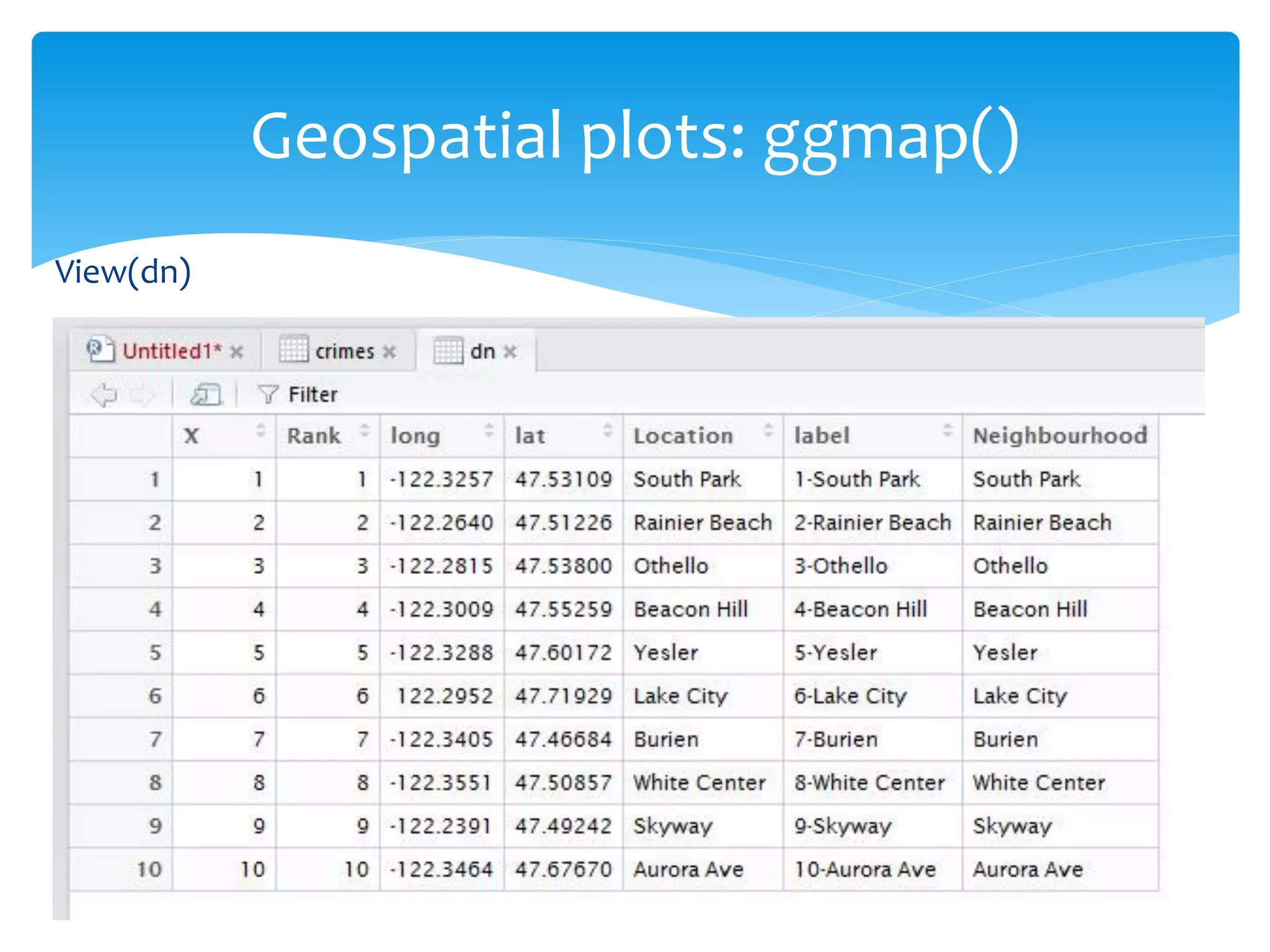Go forward with the right arrow icon
The height and width of the screenshot is (952, 1270).
[x=142, y=394]
